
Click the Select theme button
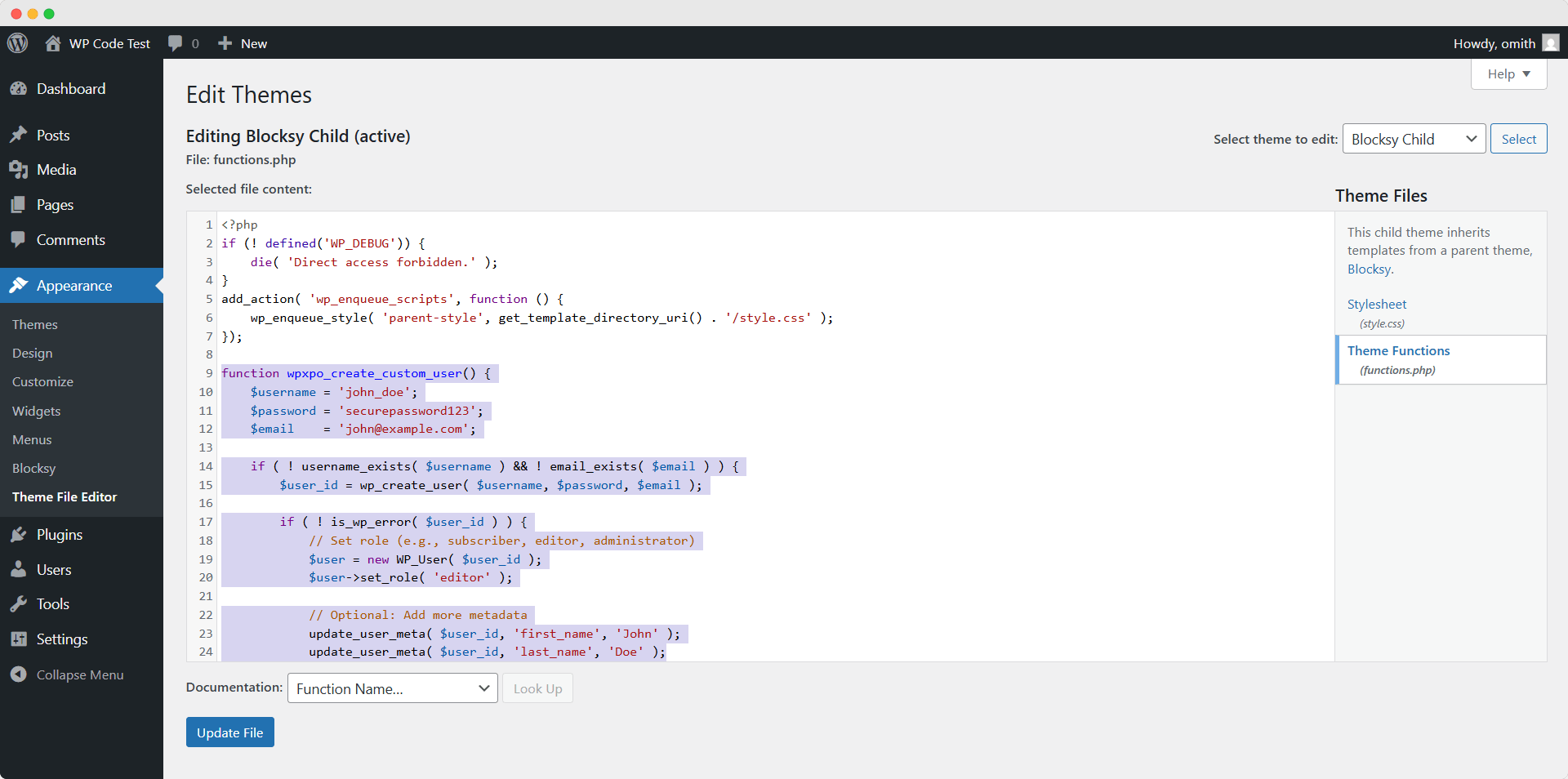(x=1519, y=139)
